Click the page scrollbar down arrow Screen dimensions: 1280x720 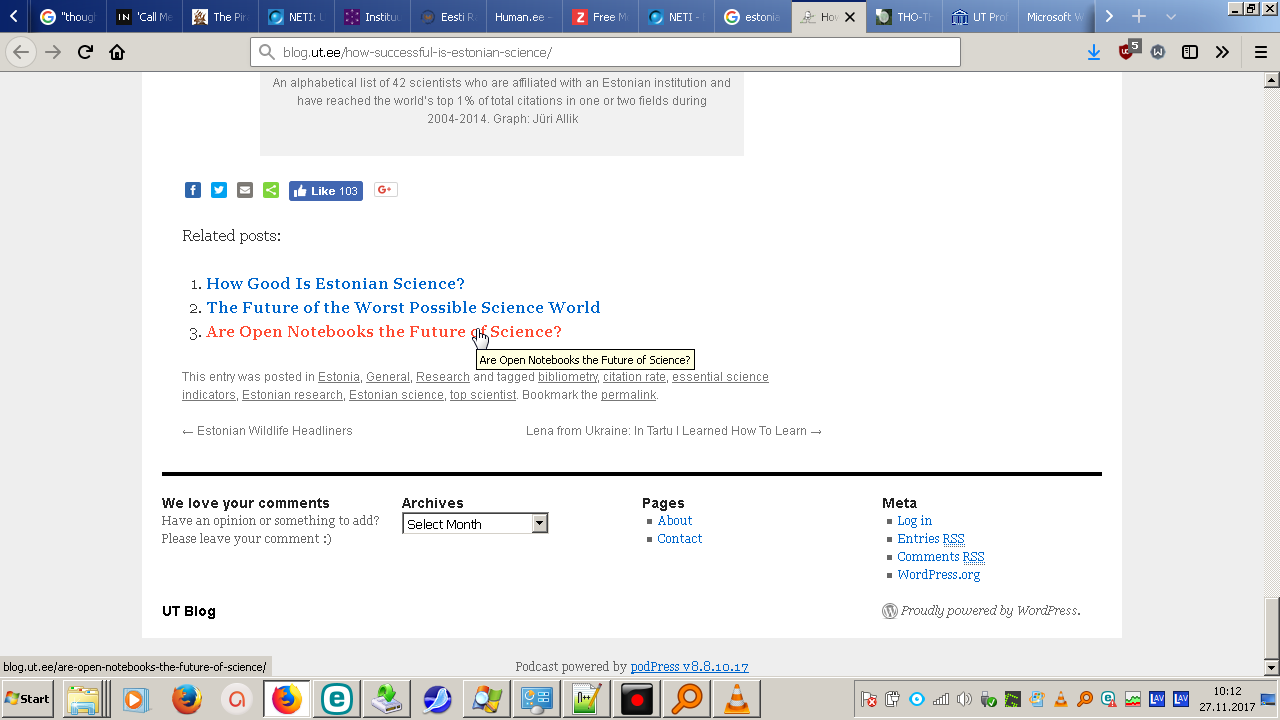pyautogui.click(x=1272, y=667)
